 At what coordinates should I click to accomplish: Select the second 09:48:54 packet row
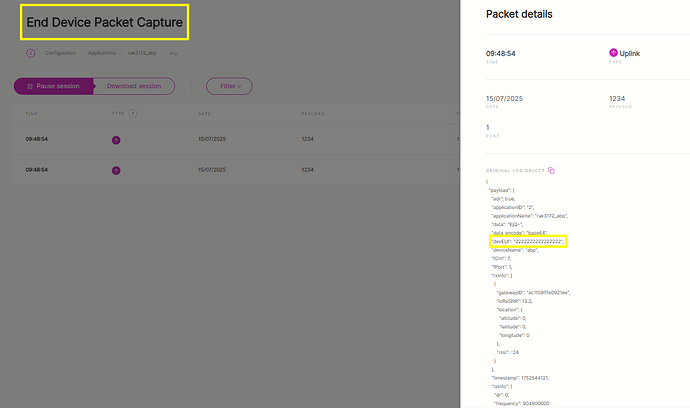37,170
